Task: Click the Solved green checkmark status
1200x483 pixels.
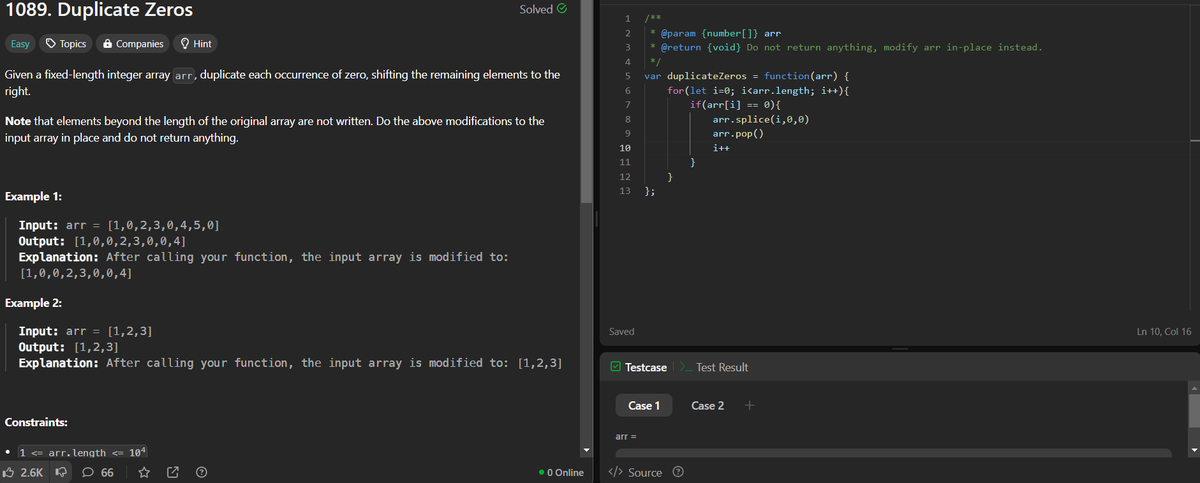Action: tap(544, 9)
